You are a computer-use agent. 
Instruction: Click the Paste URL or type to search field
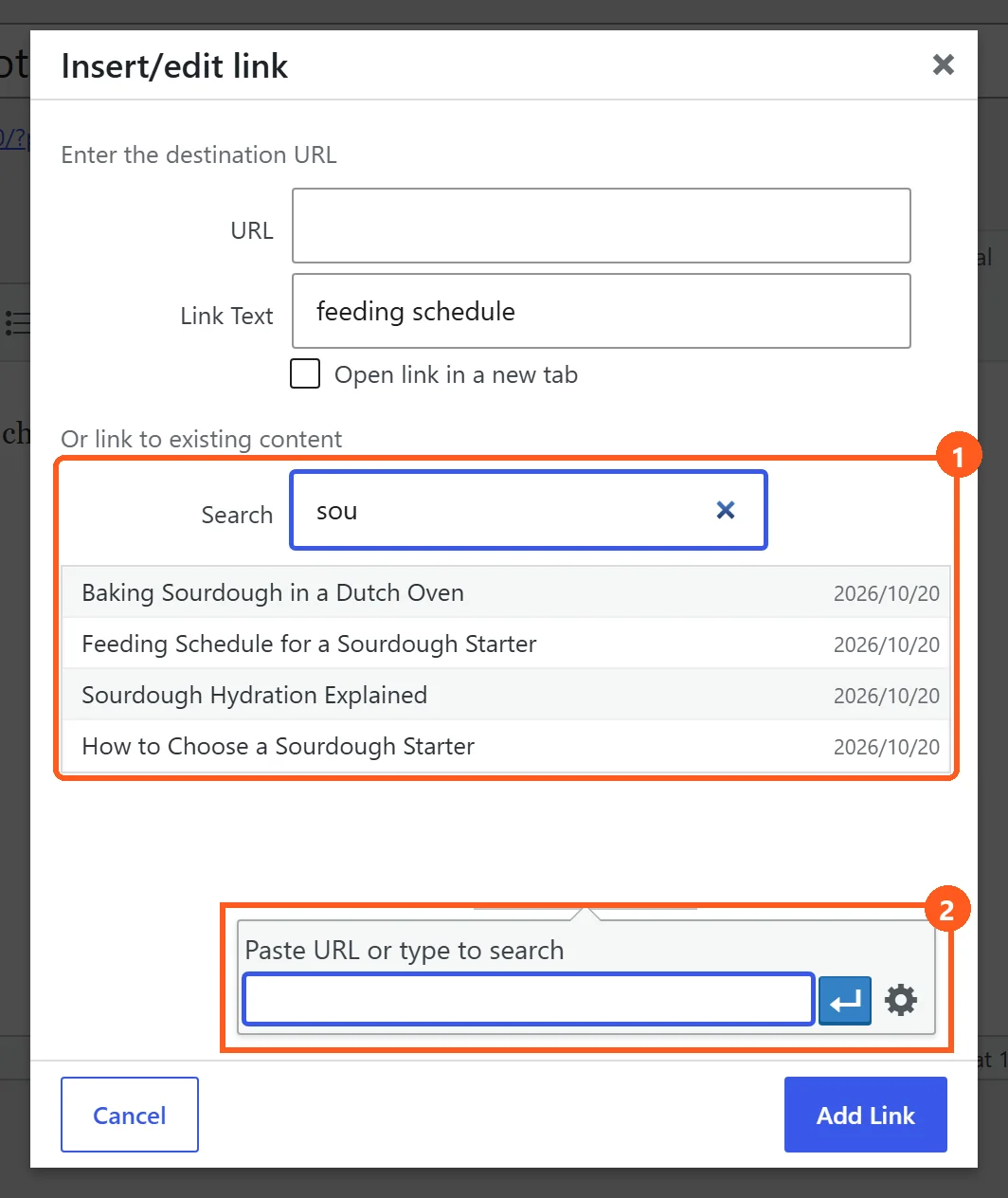pos(529,999)
